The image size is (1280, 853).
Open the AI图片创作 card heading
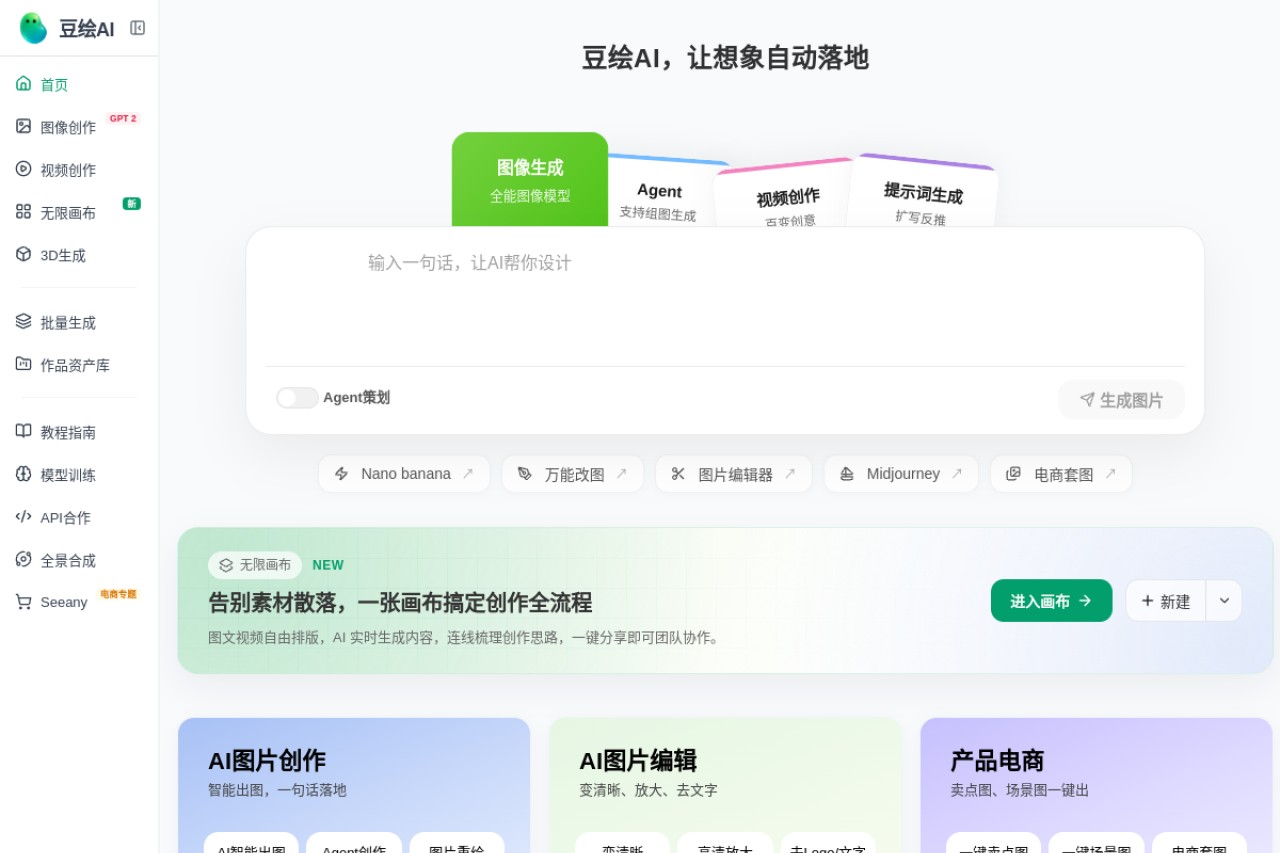(267, 761)
